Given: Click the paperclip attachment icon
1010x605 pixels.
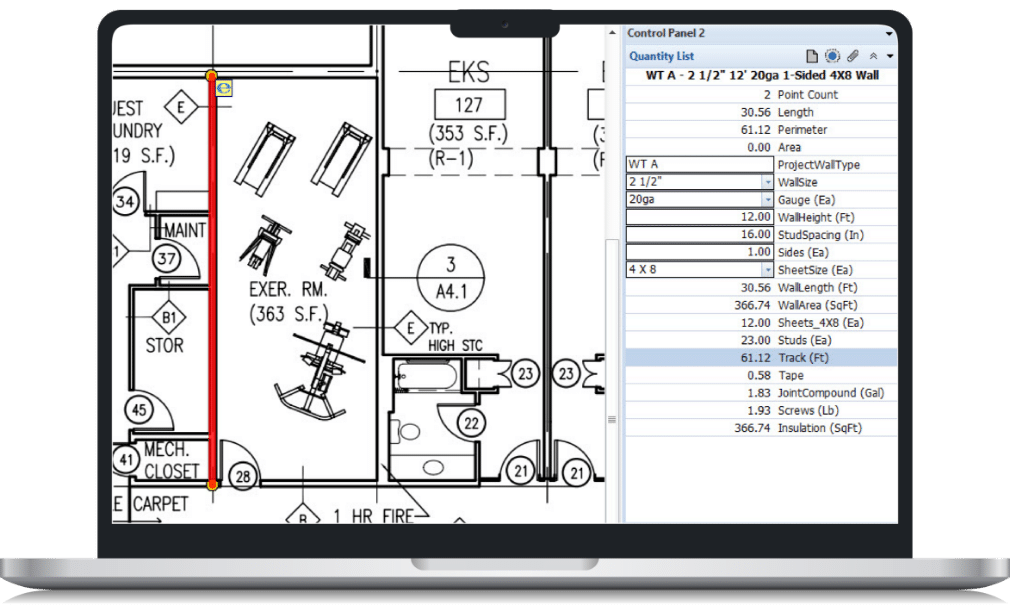Looking at the screenshot, I should (852, 56).
